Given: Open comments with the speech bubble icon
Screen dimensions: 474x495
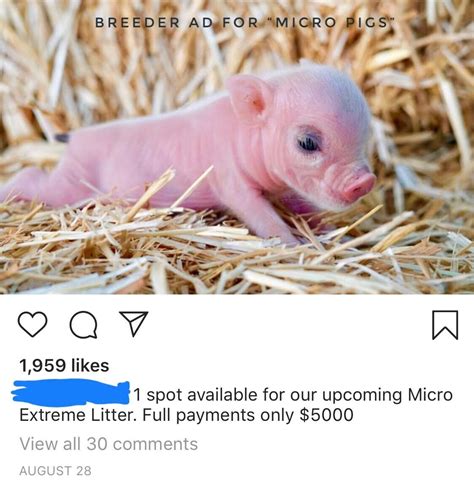Looking at the screenshot, I should pos(84,325).
